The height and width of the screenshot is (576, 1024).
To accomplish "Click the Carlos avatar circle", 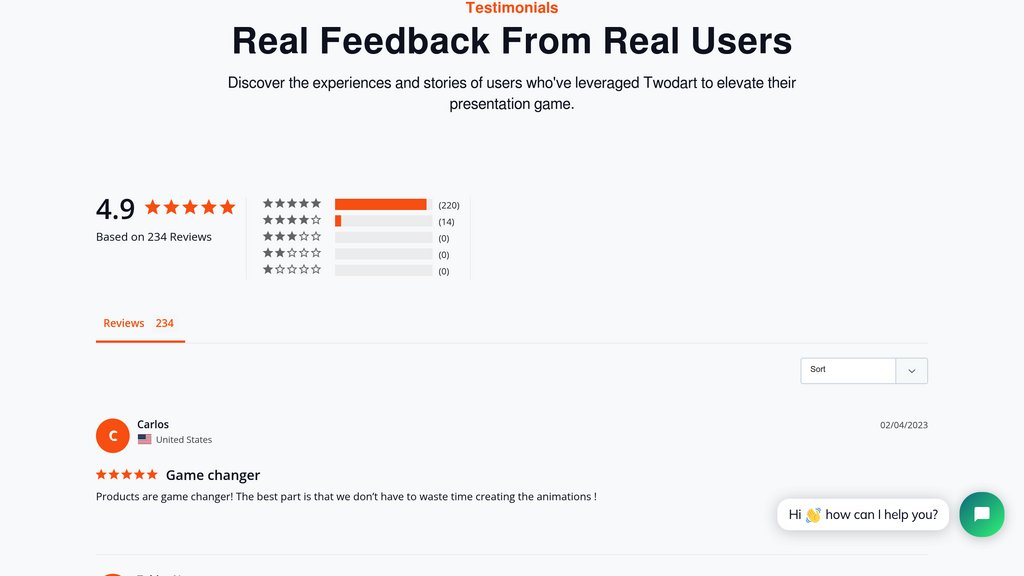I will [113, 435].
